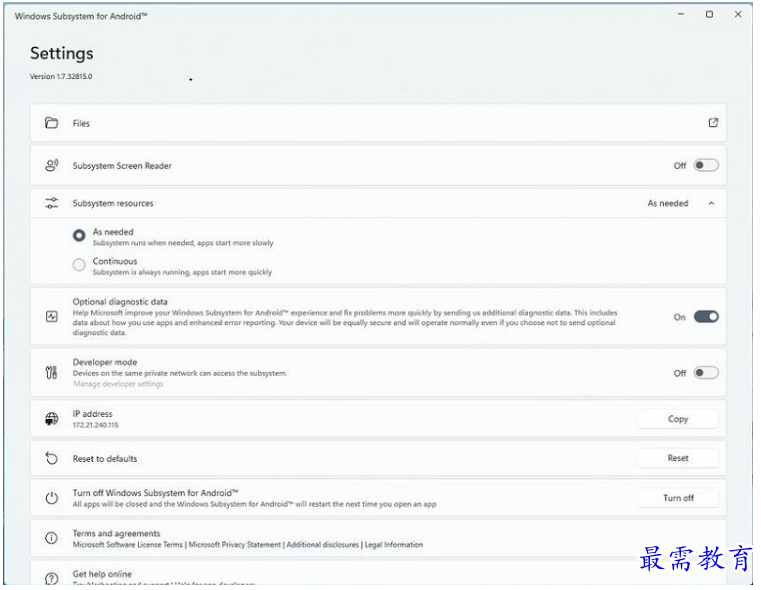Image resolution: width=761 pixels, height=590 pixels.
Task: Open Microsoft Privacy Statement link
Action: [234, 545]
